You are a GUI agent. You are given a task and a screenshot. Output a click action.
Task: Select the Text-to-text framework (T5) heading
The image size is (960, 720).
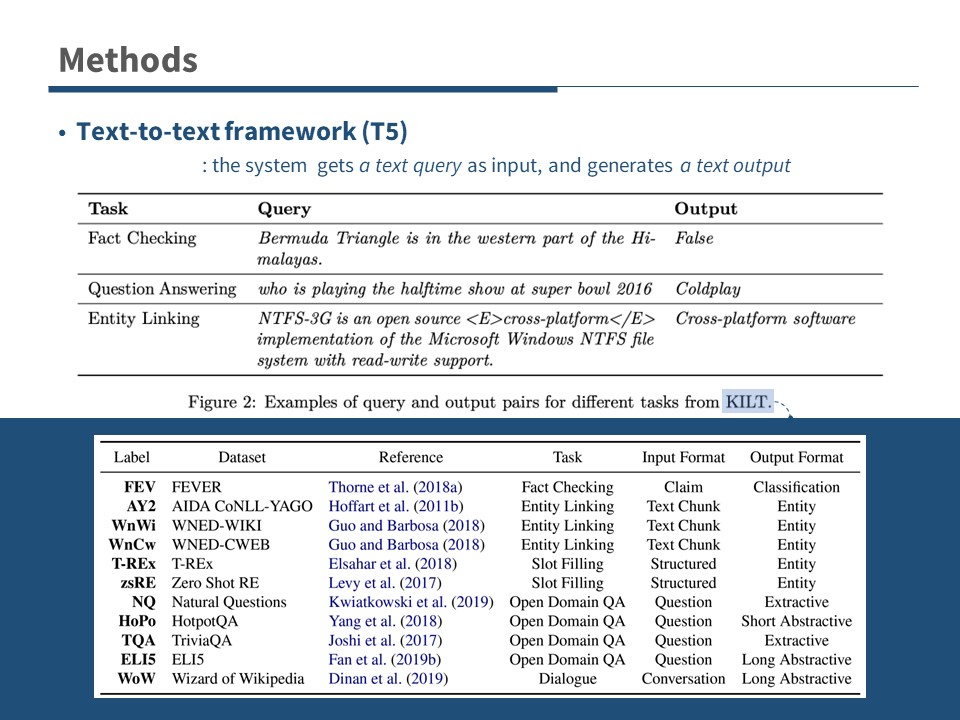click(242, 132)
